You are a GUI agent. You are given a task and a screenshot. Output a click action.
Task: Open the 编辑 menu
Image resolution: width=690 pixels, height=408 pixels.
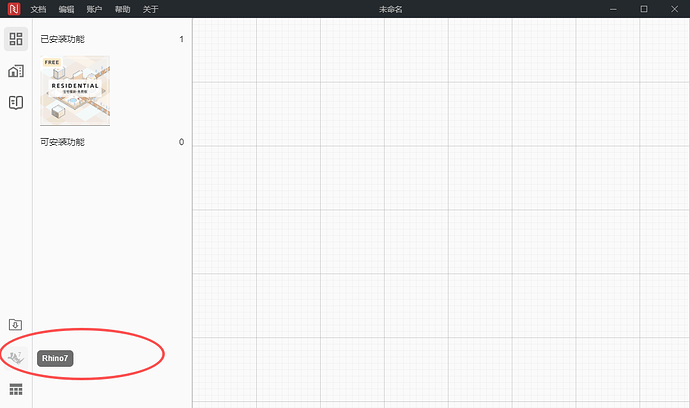(x=66, y=9)
